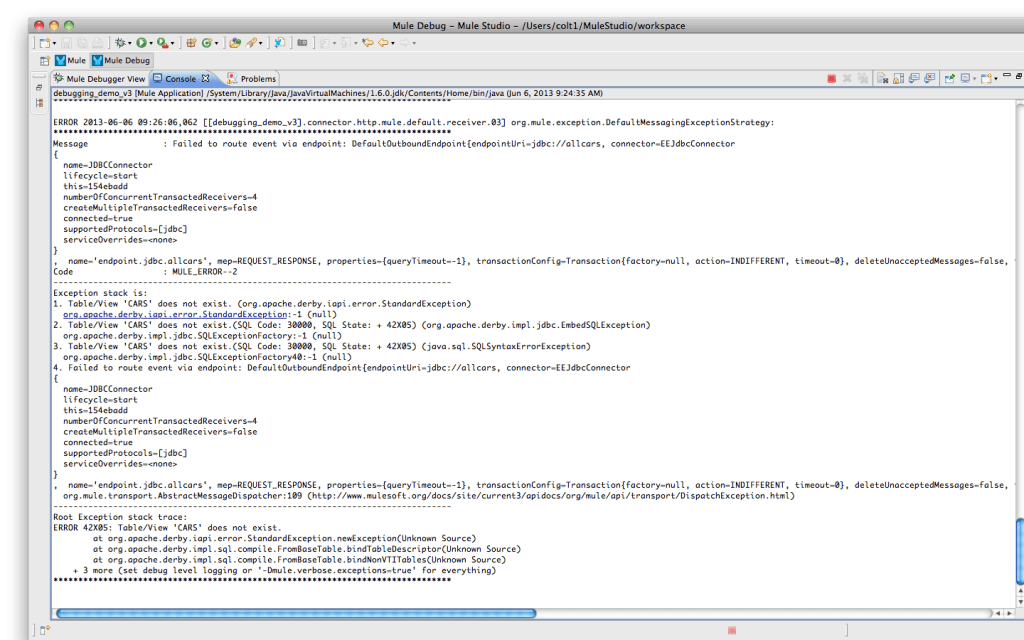Toggle Scroll Lock in the Console

[898, 80]
